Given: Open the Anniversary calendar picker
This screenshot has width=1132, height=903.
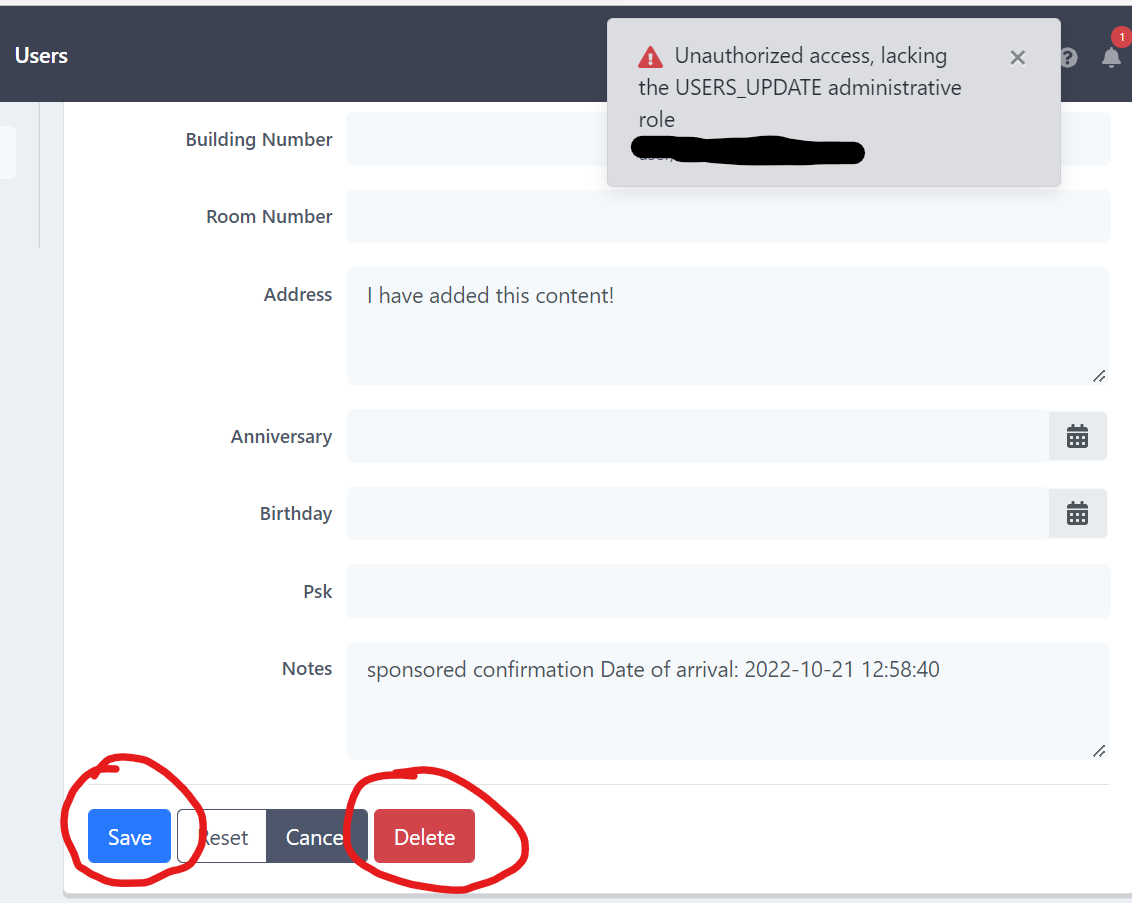Looking at the screenshot, I should 1077,436.
